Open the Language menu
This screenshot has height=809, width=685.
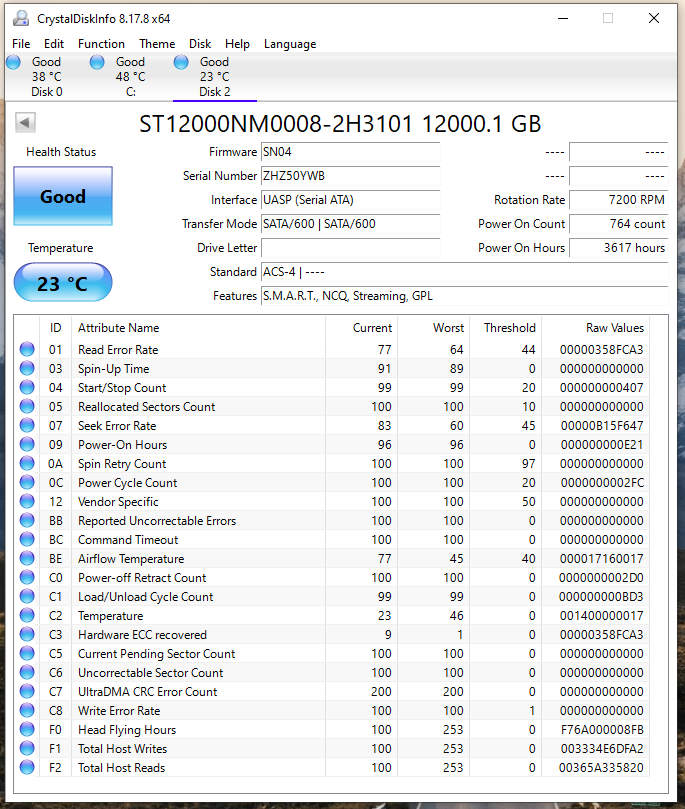point(289,44)
